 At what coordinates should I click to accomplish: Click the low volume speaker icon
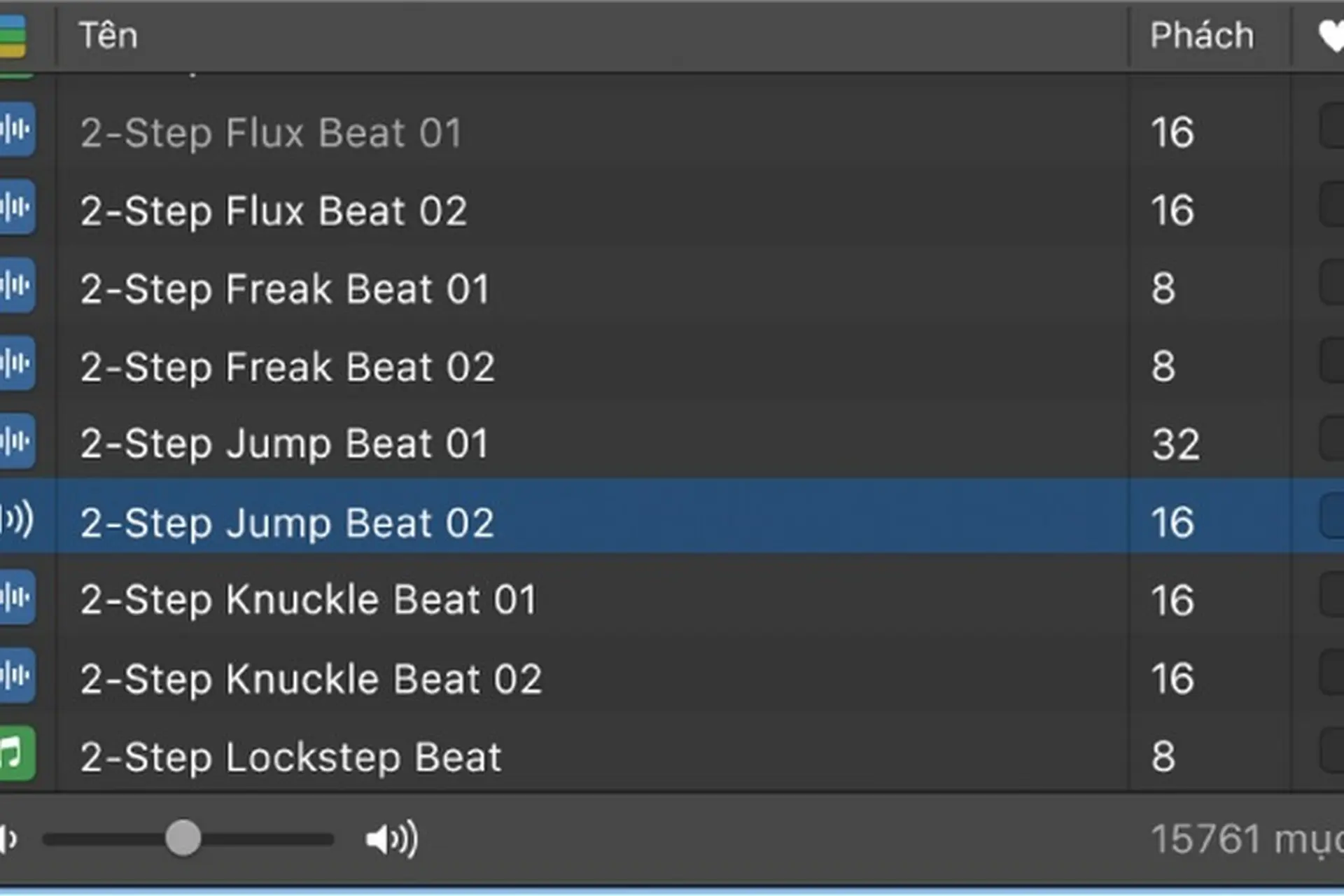8,839
